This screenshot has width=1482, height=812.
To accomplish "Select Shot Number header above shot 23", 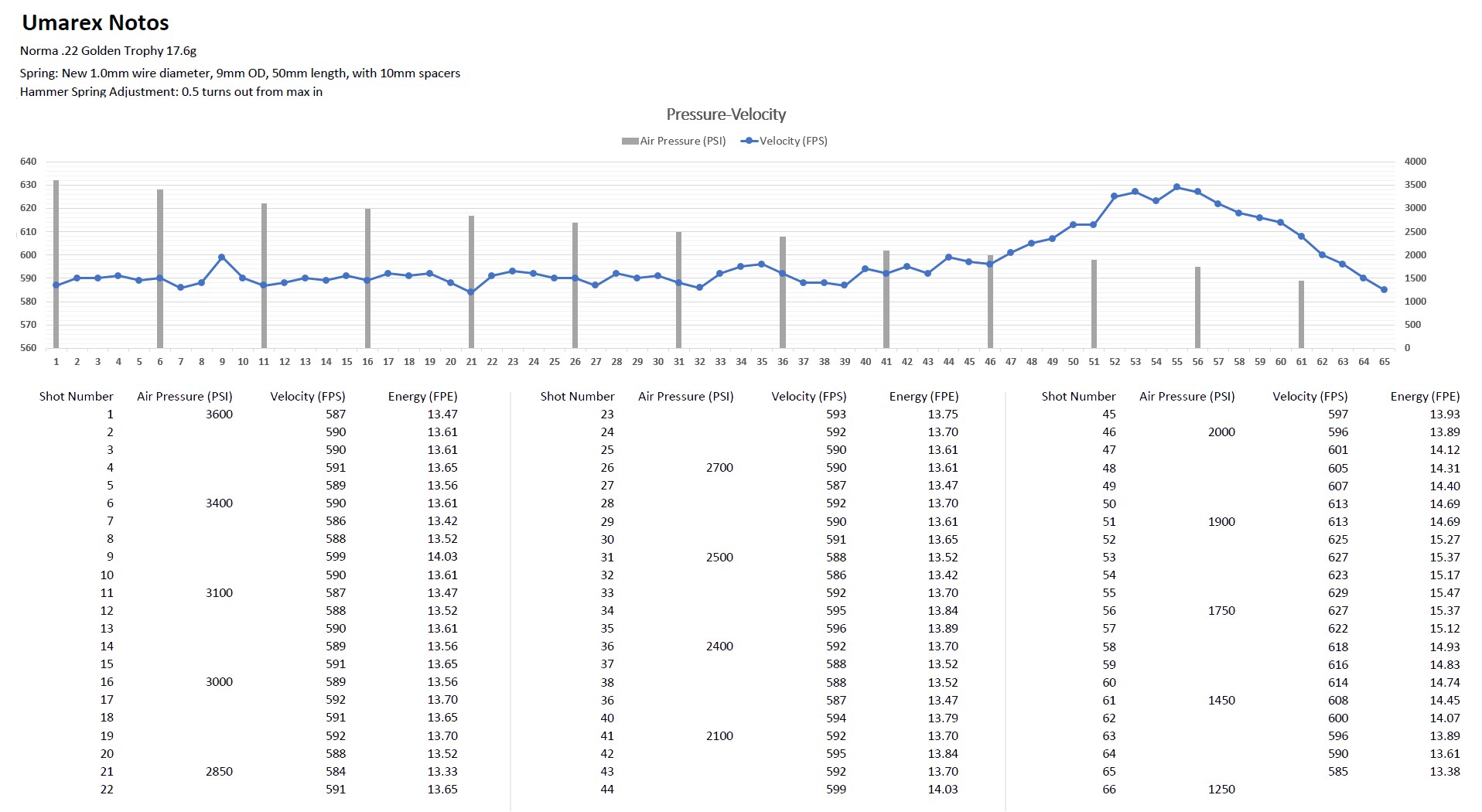I will (577, 397).
